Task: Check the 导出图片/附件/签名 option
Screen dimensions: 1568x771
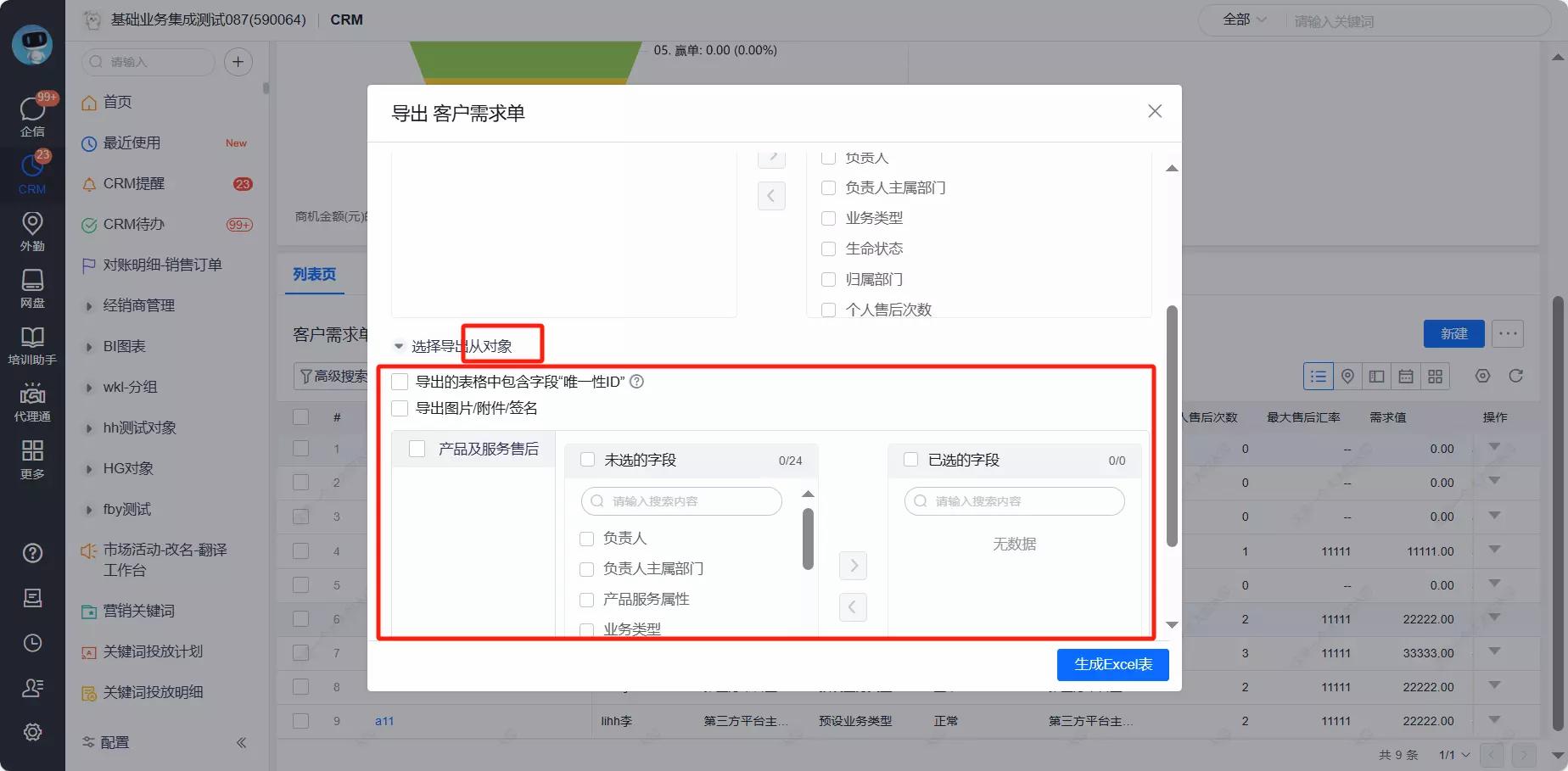Action: 400,408
